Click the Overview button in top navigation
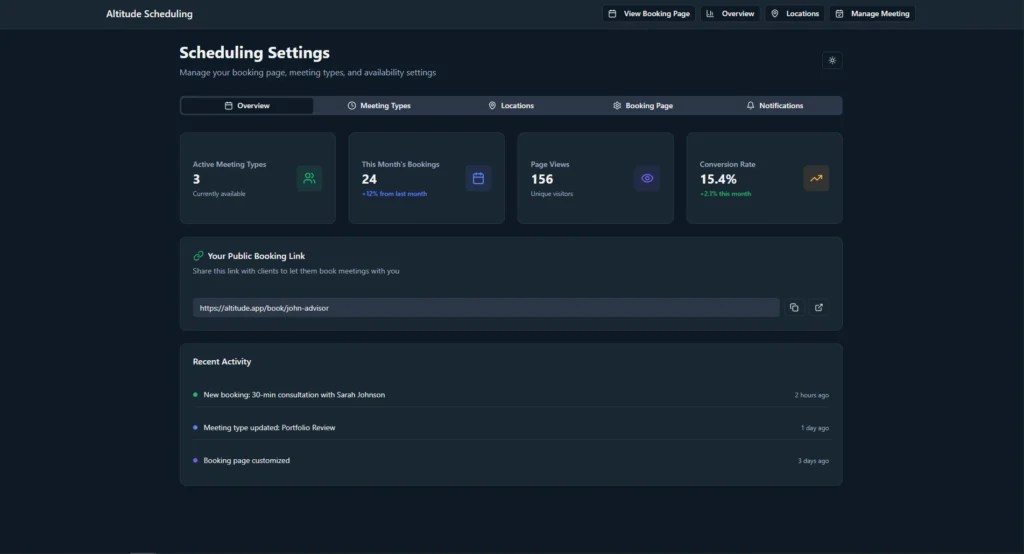Image resolution: width=1024 pixels, height=554 pixels. tap(730, 14)
